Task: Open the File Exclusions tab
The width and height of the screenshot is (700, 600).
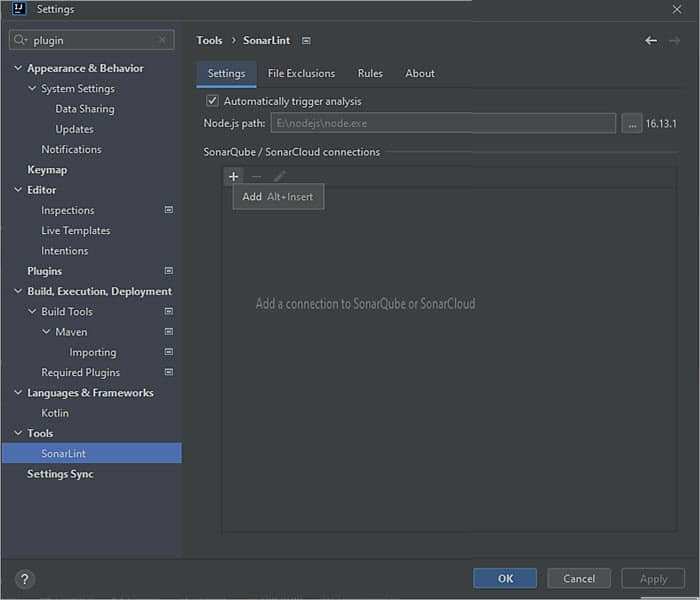Action: pos(301,74)
